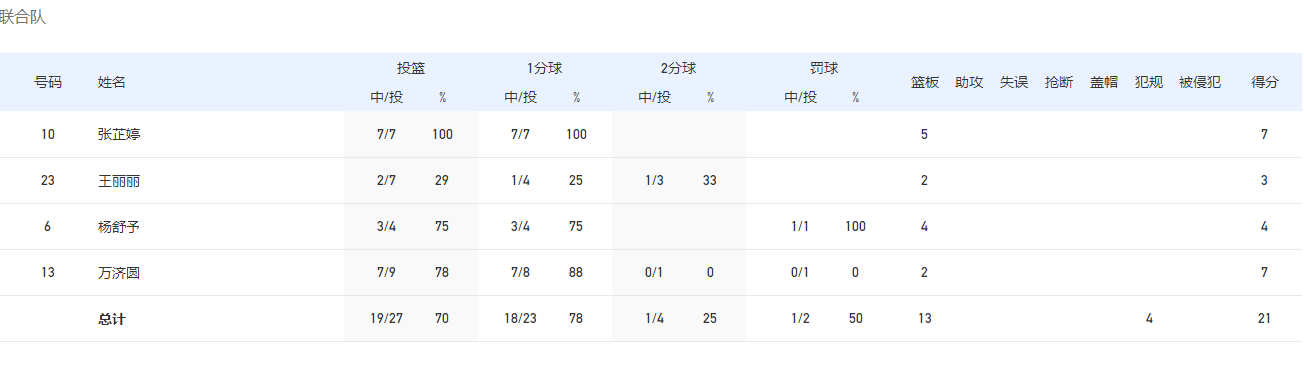This screenshot has width=1304, height=367.
Task: Select player name 王丽丽
Action: (119, 180)
